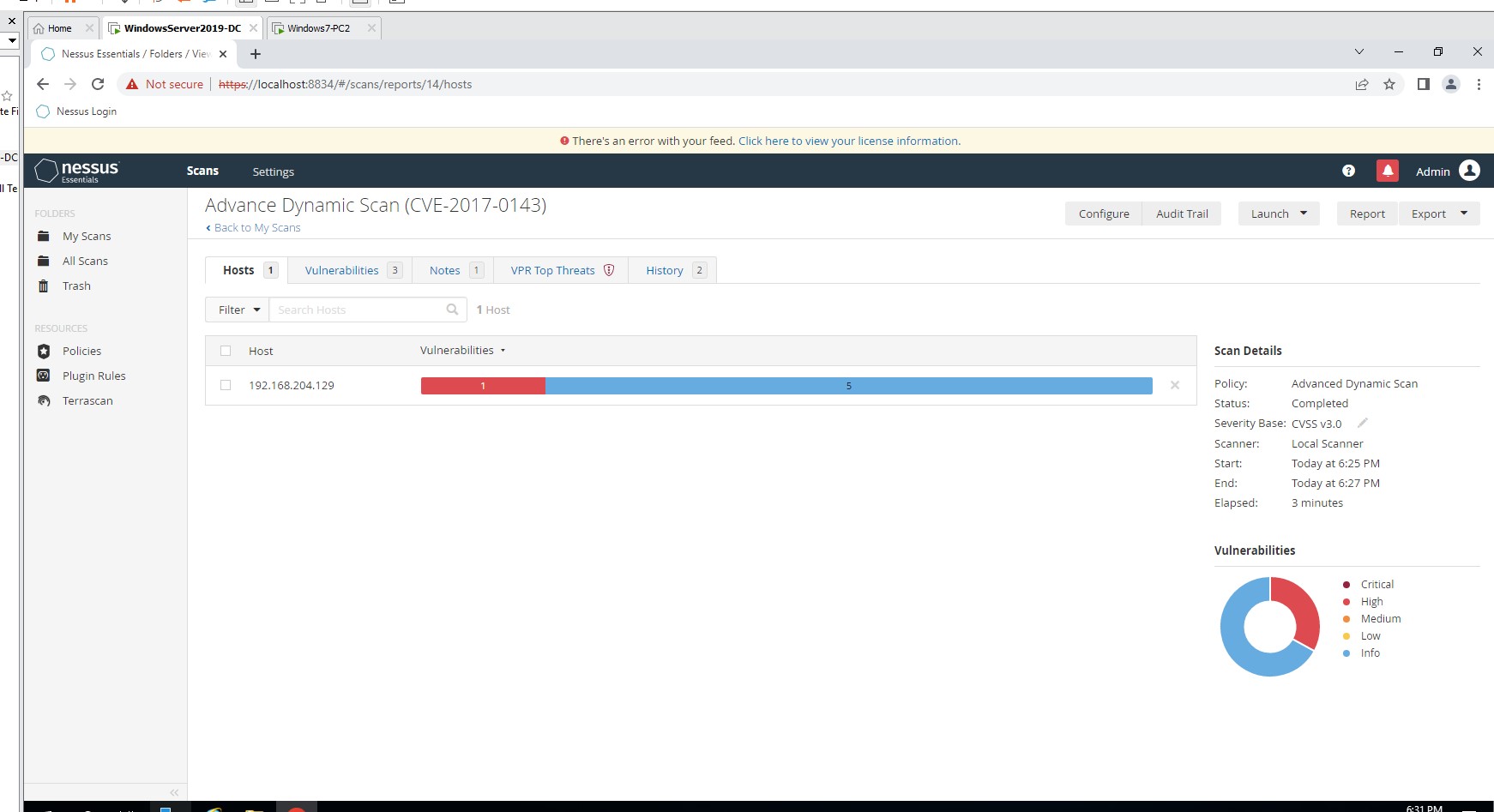
Task: Sort by Vulnerabilities column header
Action: tap(462, 350)
